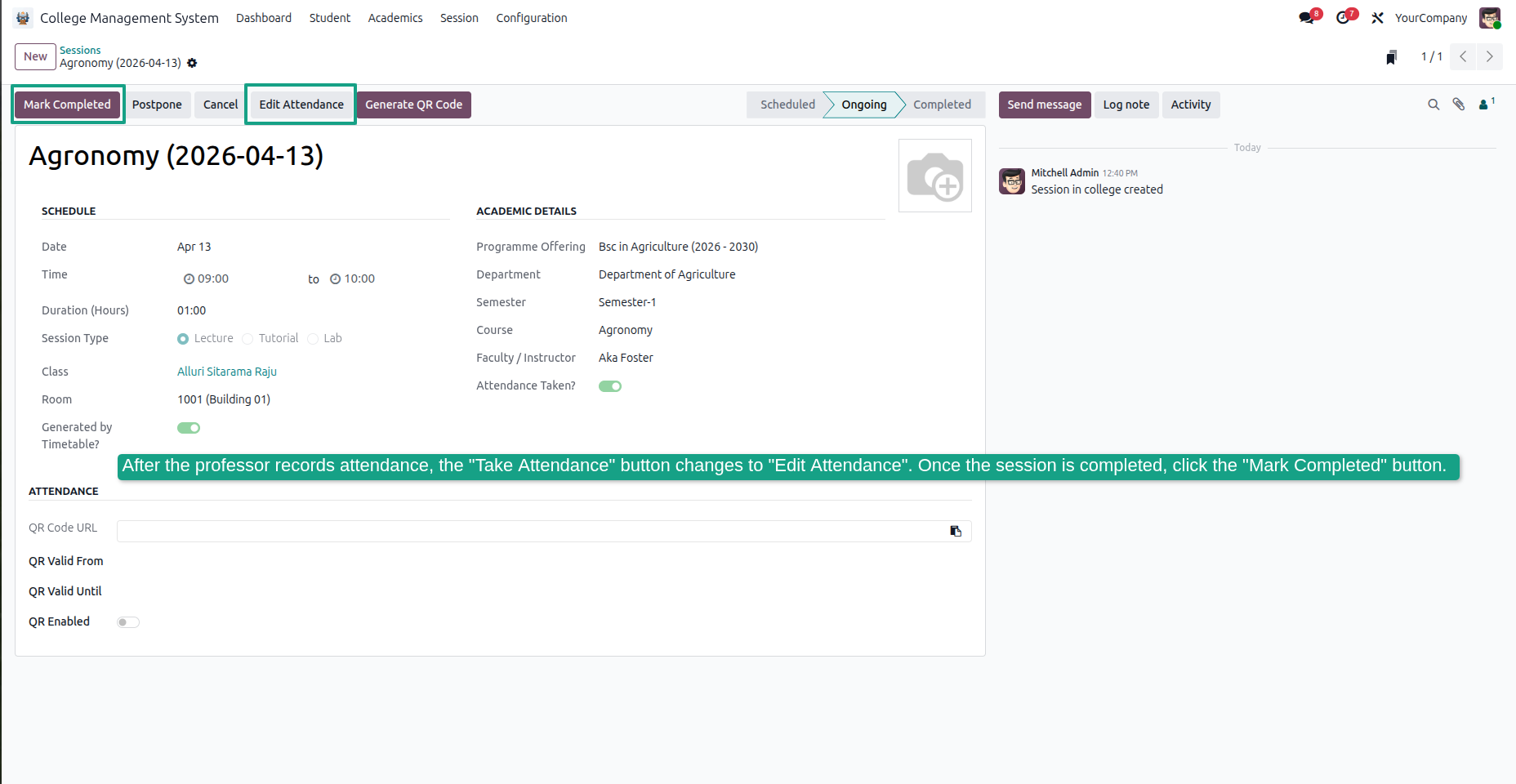Schedule an Activity
The height and width of the screenshot is (784, 1516).
1191,105
